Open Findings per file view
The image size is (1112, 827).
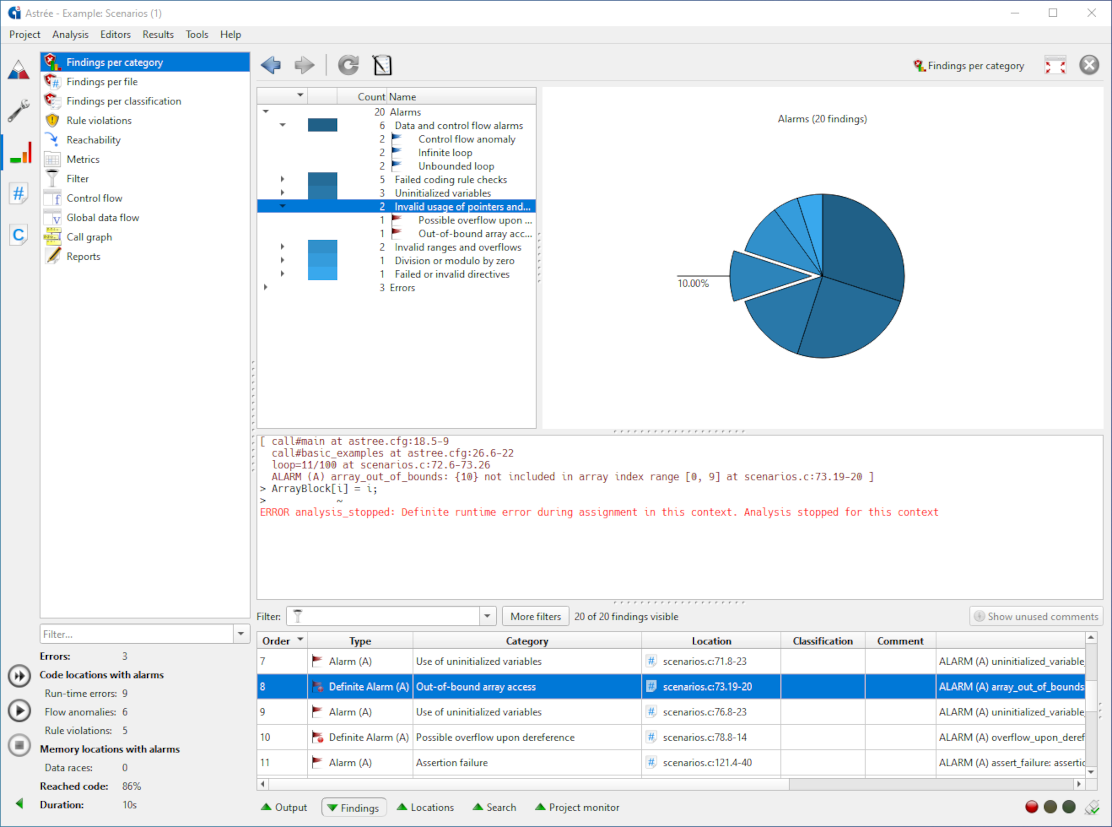(145, 82)
